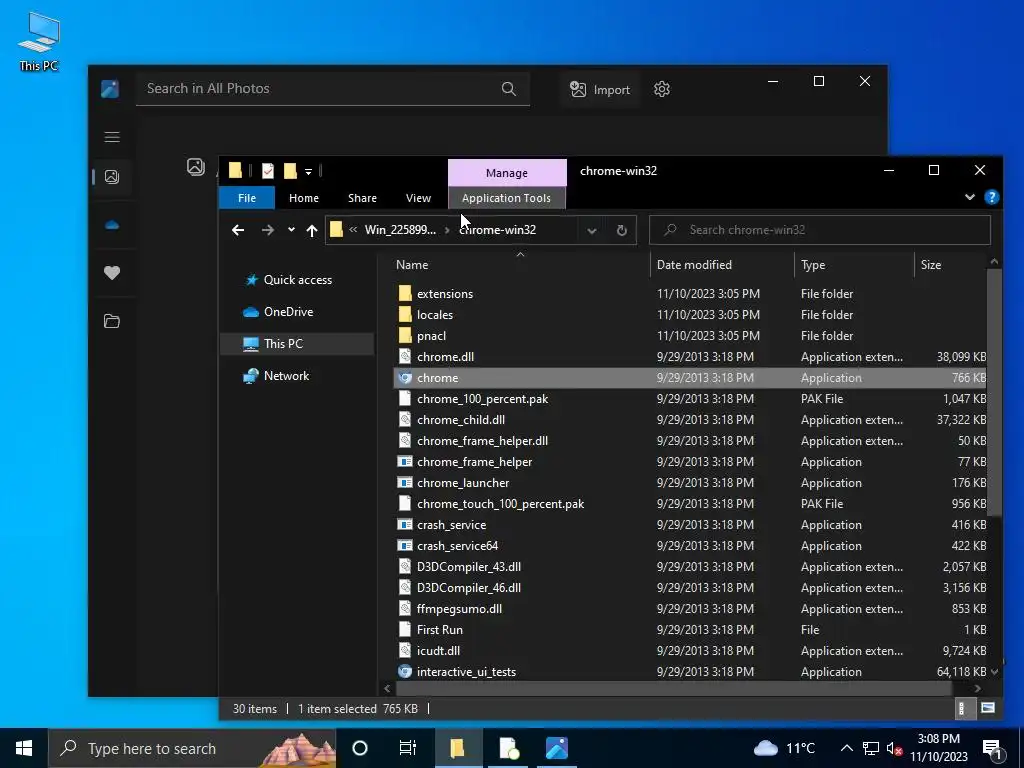Open the Application Tools tab
The image size is (1024, 768).
tap(506, 198)
